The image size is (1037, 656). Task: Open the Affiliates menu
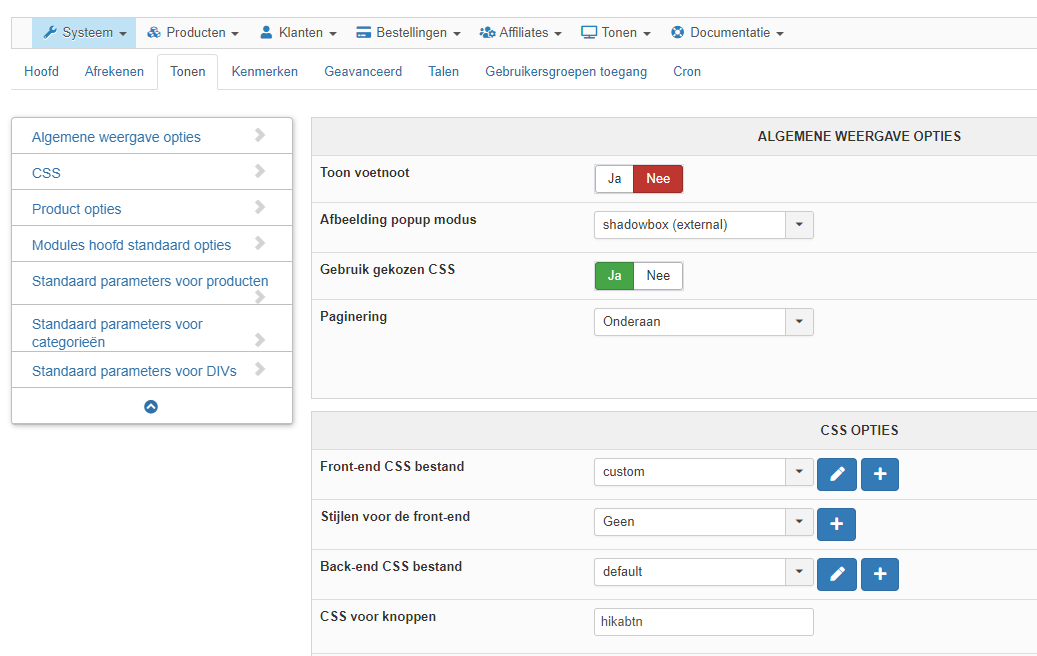[x=520, y=32]
